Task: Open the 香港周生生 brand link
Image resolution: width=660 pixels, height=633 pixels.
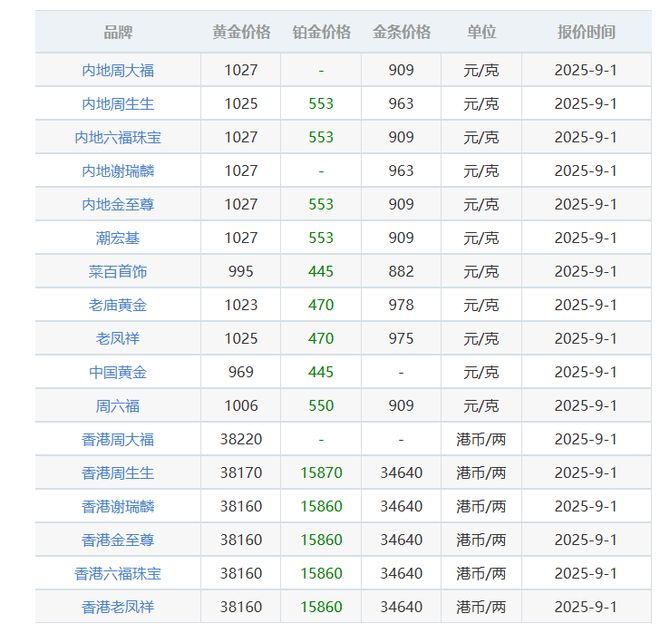Action: [118, 473]
